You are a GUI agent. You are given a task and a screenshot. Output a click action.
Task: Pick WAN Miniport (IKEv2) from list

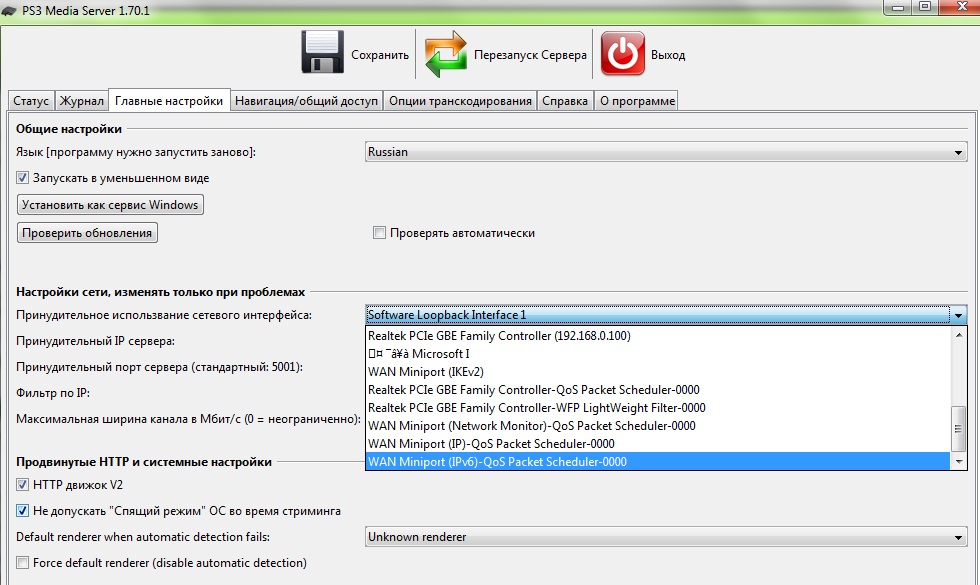click(x=658, y=372)
